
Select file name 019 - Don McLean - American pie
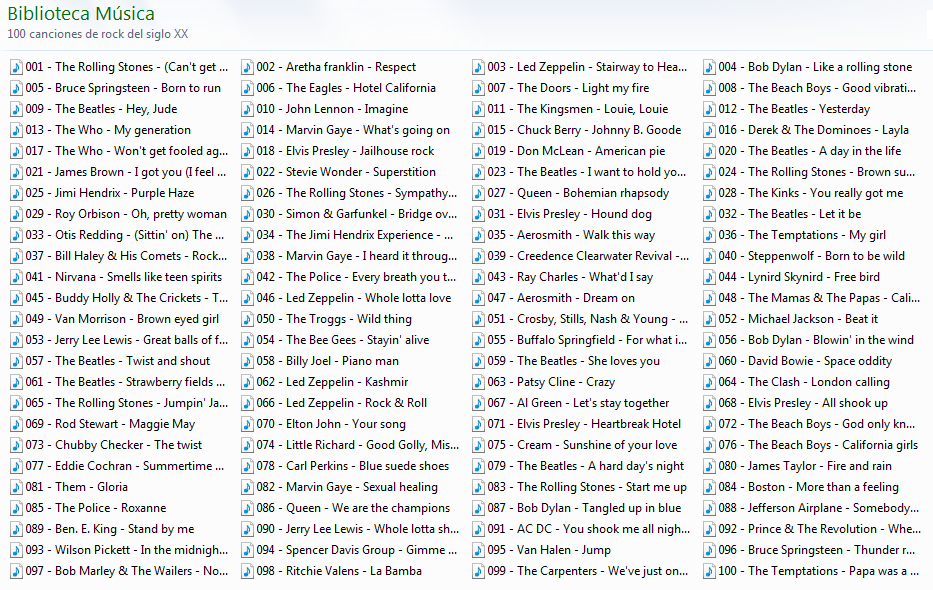576,151
